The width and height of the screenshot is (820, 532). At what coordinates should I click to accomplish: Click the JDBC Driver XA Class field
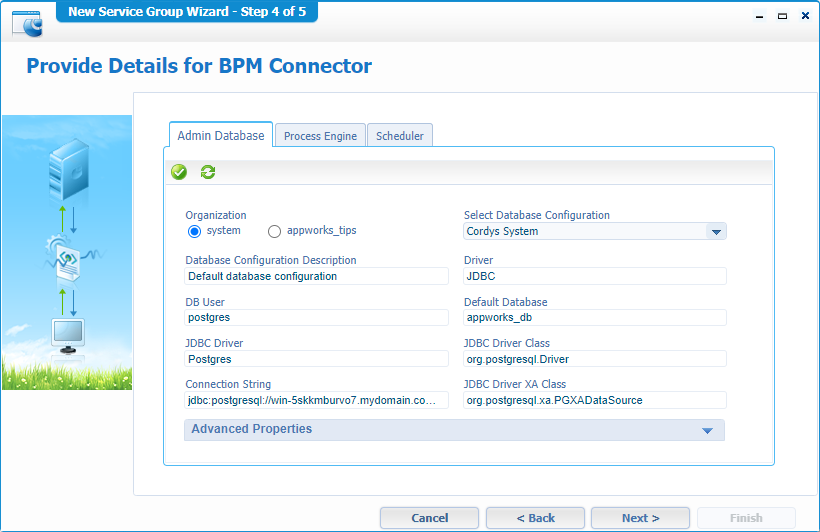tap(595, 400)
